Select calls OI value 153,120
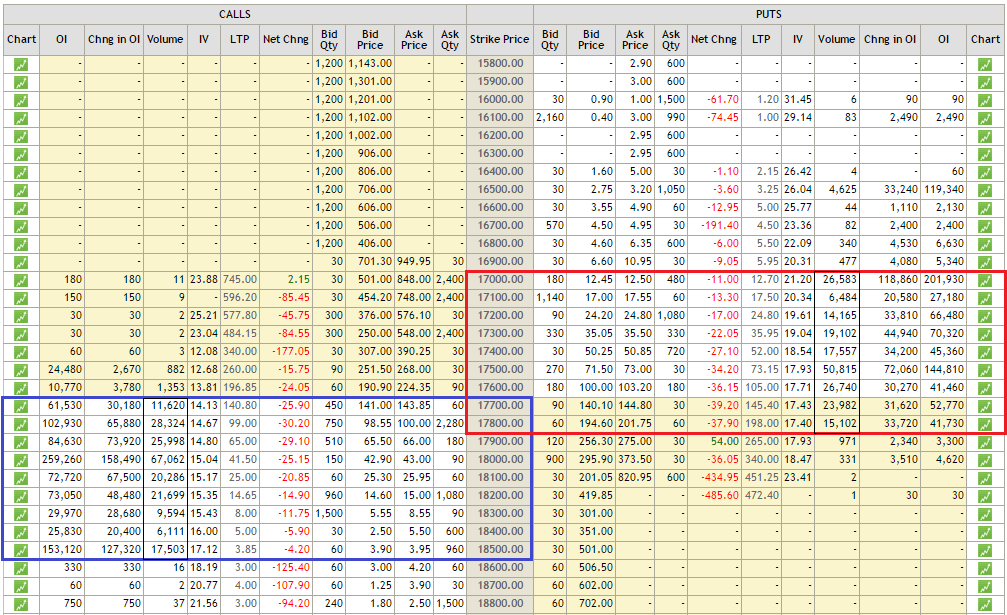The height and width of the screenshot is (615, 1007). coord(62,549)
